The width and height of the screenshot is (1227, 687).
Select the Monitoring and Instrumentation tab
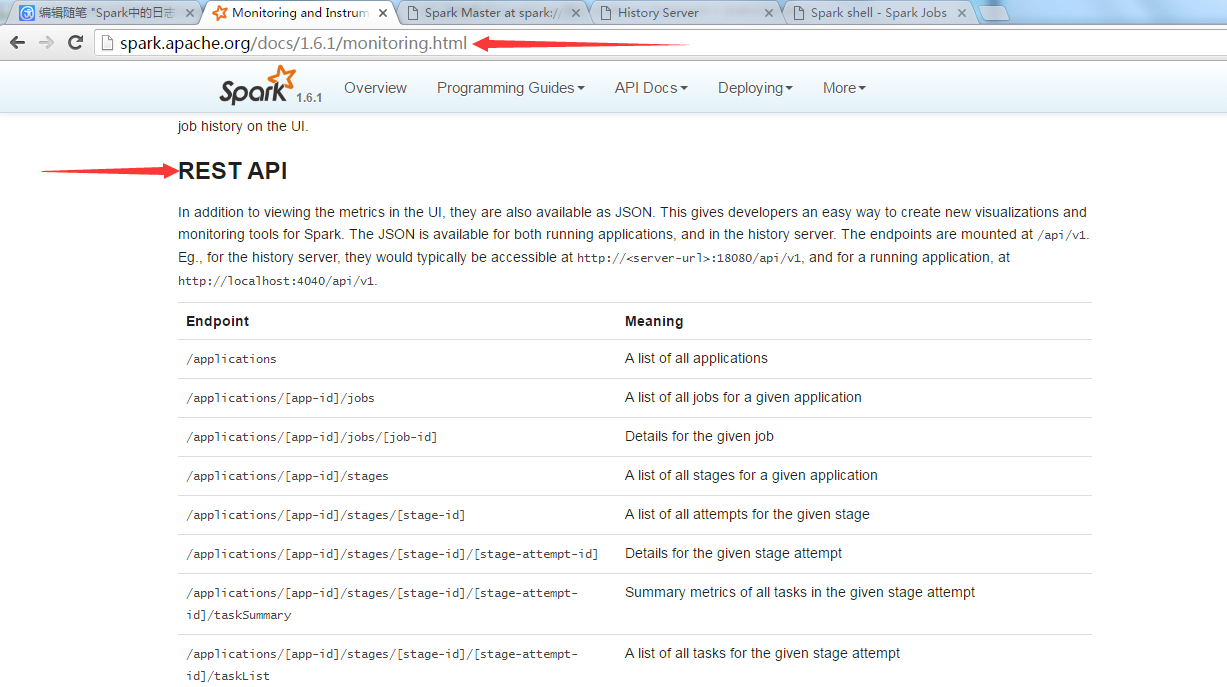pyautogui.click(x=298, y=13)
